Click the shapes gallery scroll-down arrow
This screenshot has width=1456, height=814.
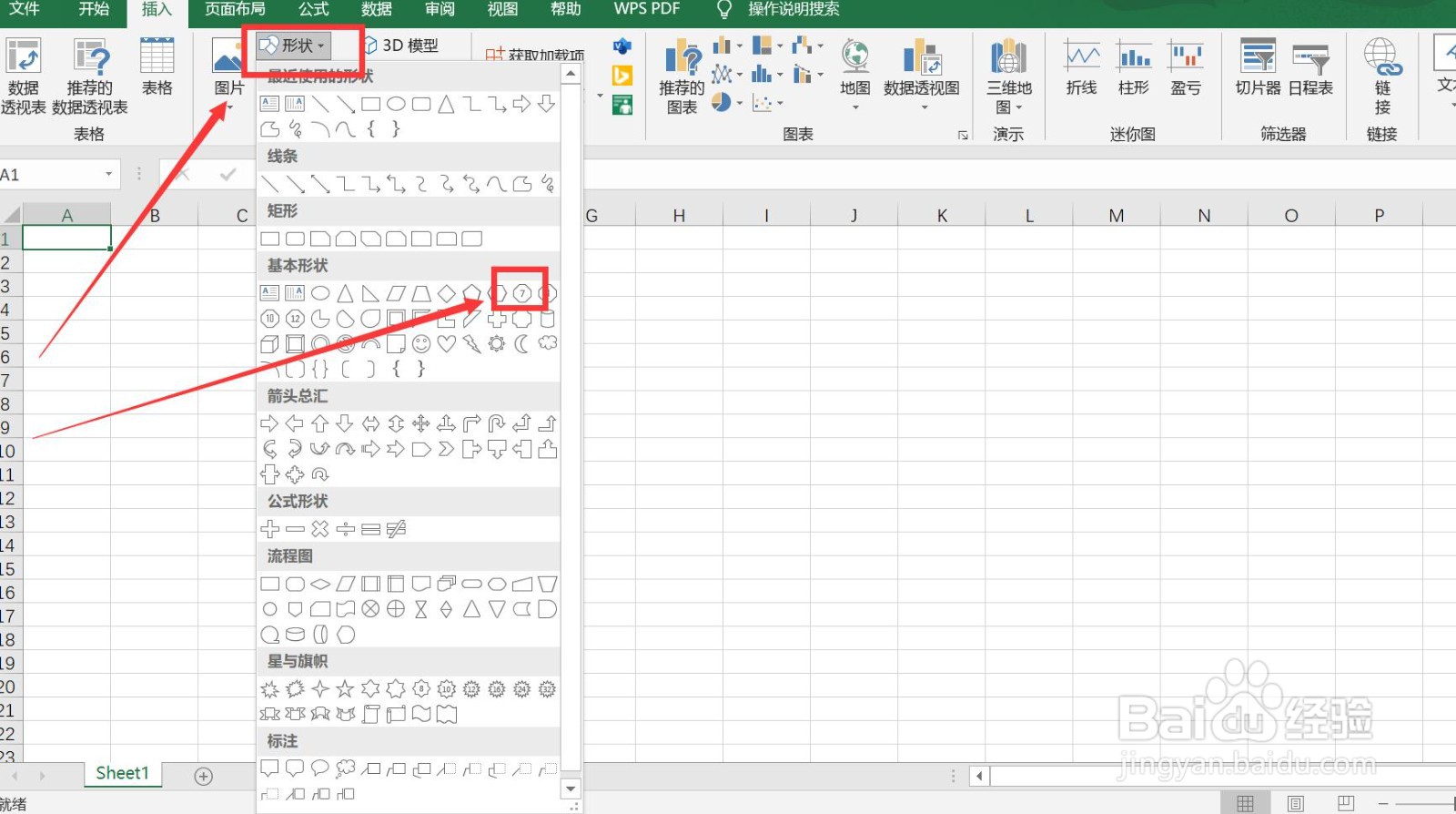coord(571,789)
